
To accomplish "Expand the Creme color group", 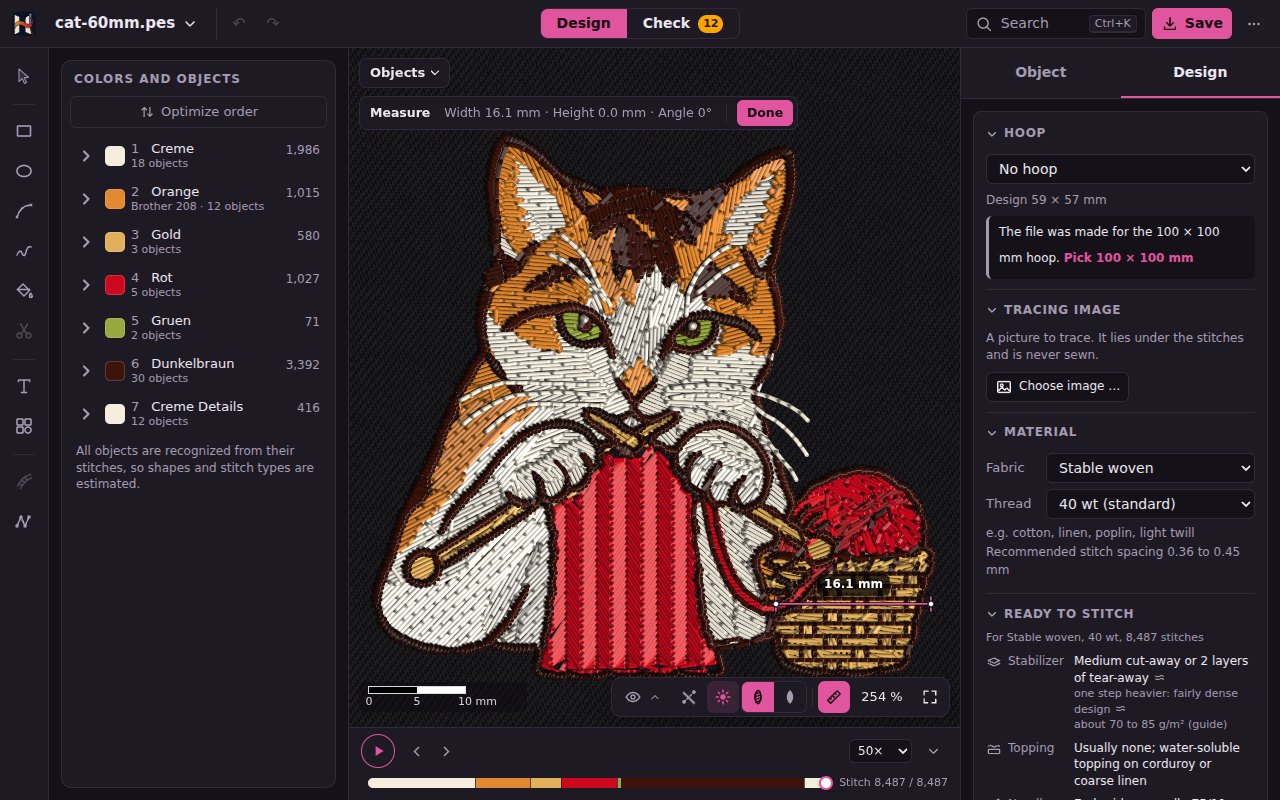I will 86,155.
